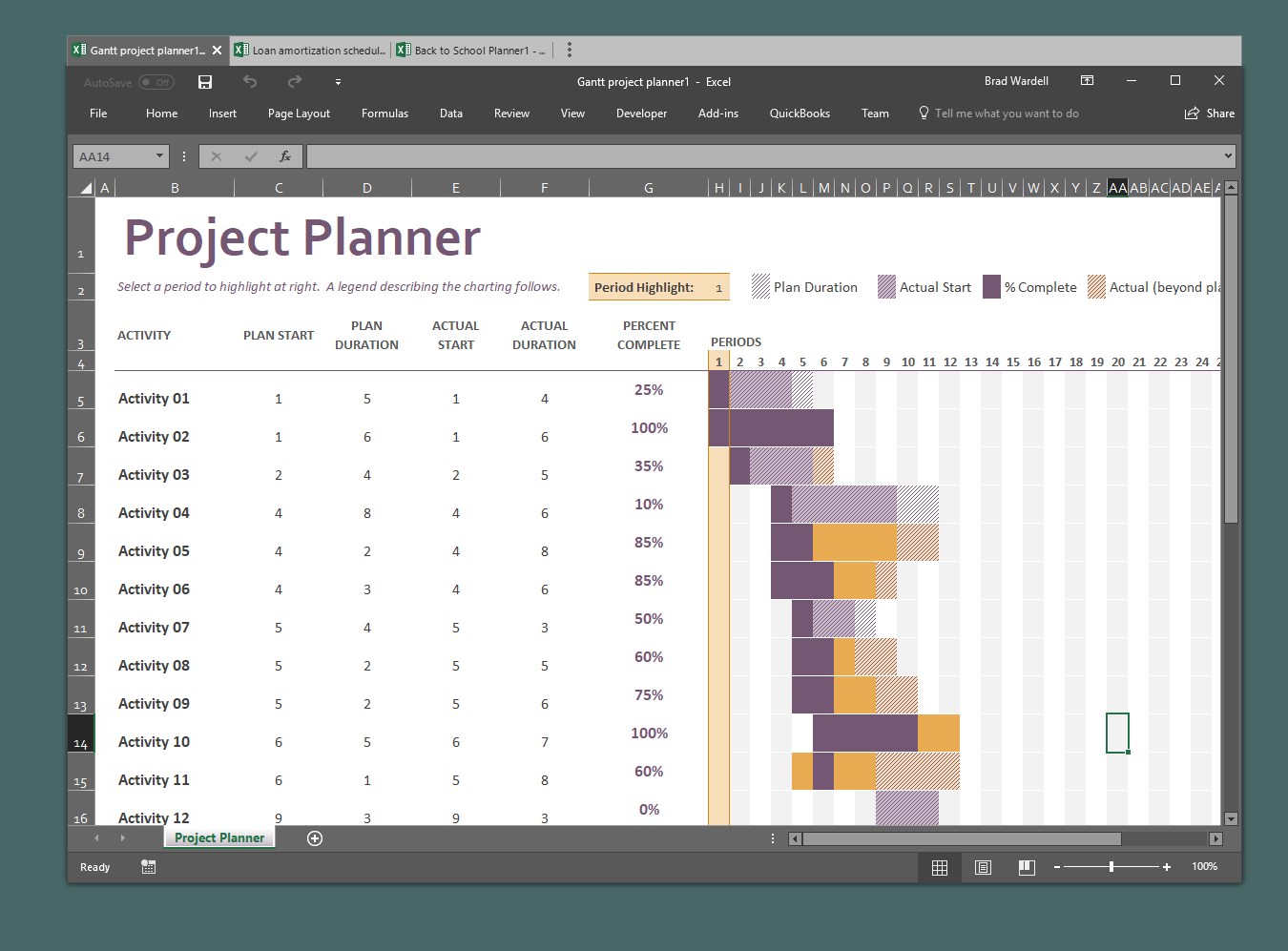
Task: Switch to Page Layout view icon
Action: tap(983, 867)
